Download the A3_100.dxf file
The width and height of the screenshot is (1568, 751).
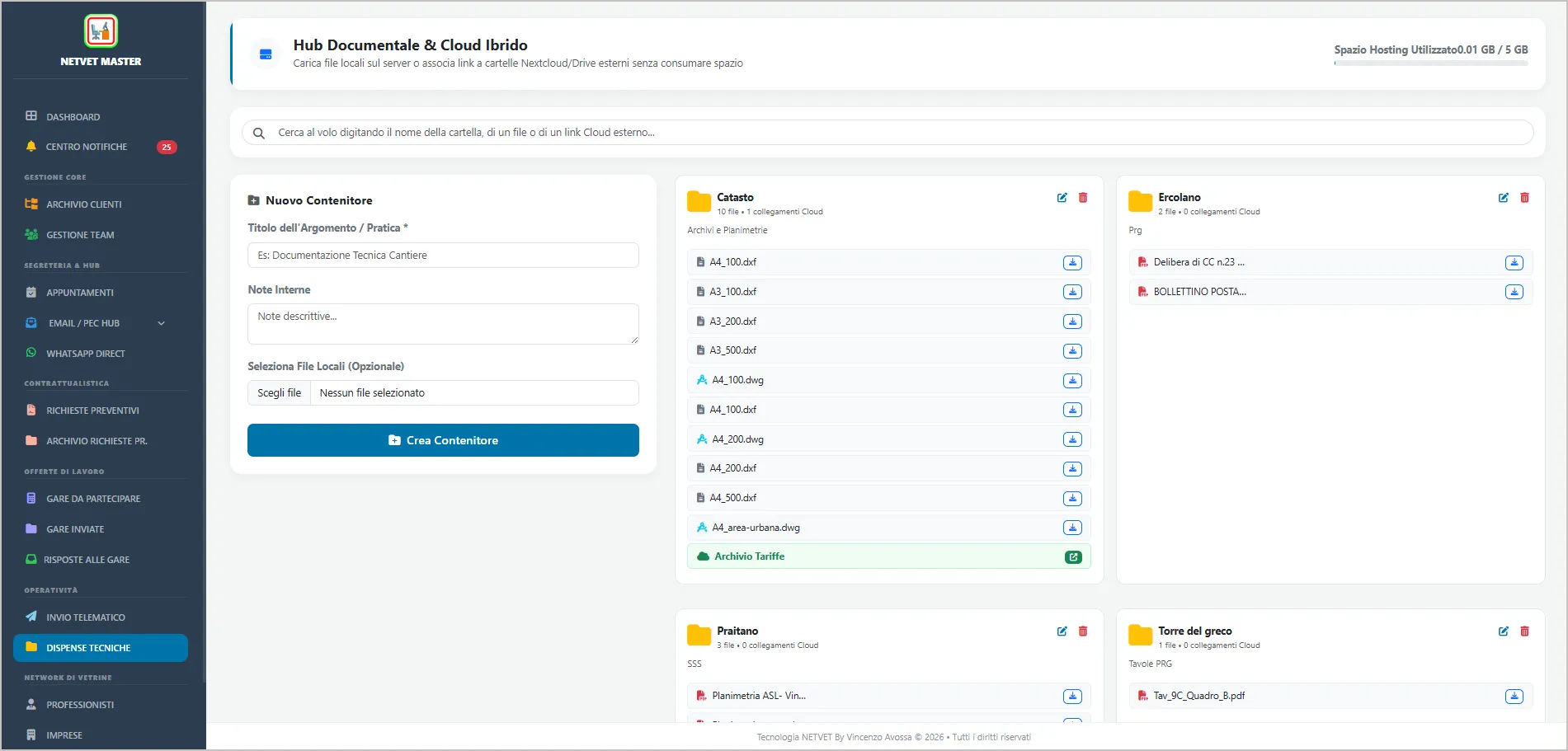coord(1072,292)
